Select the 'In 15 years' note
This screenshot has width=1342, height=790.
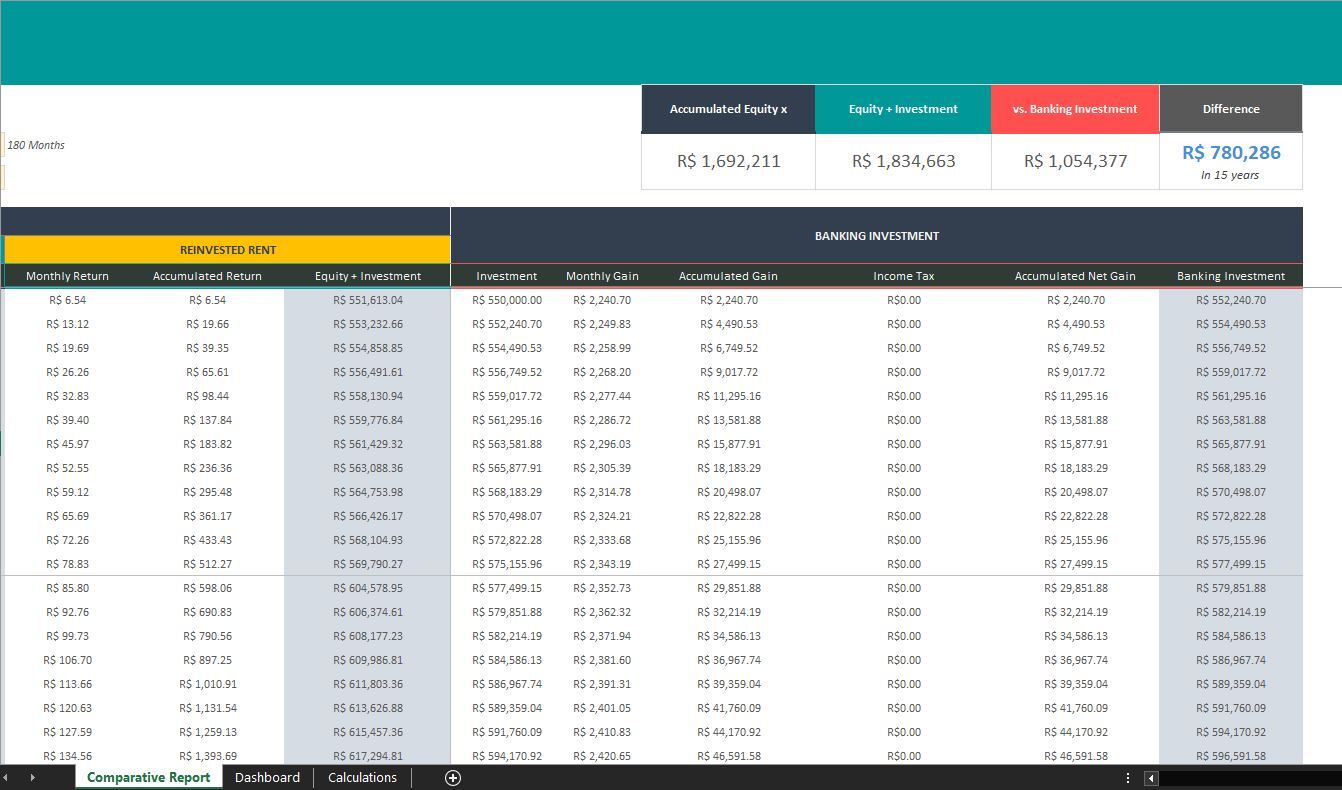pyautogui.click(x=1230, y=175)
